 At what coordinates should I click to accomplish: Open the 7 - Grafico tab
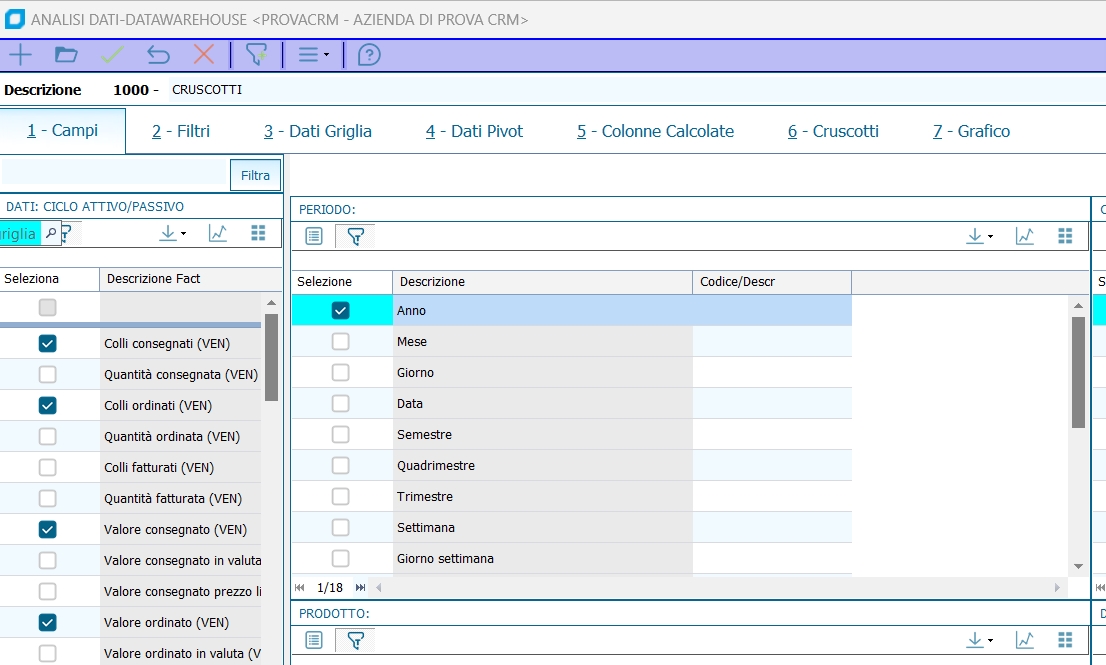(971, 131)
